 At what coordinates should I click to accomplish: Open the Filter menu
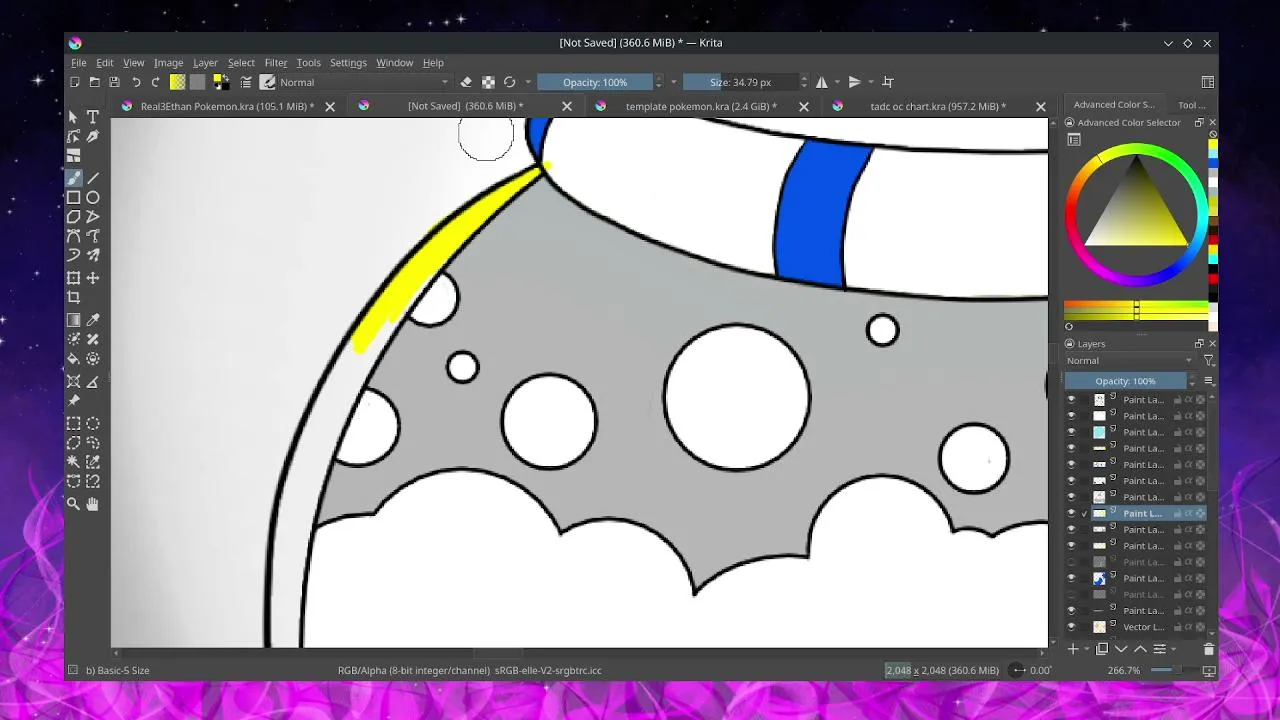point(276,62)
